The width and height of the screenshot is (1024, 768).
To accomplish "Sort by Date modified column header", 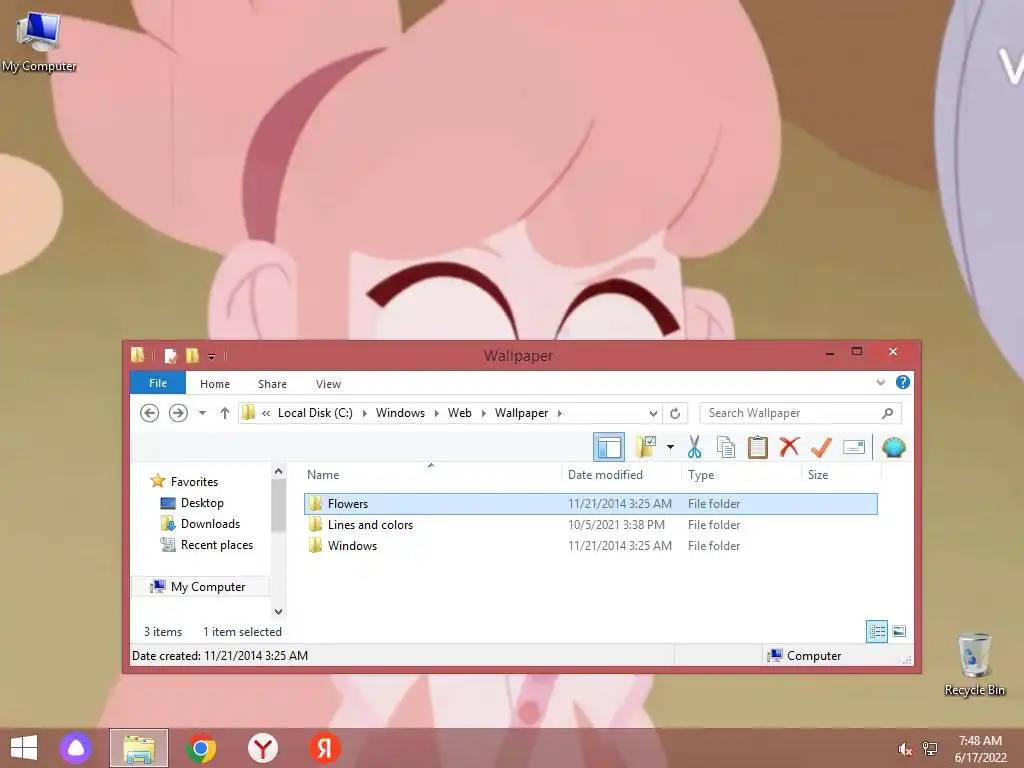I will point(620,475).
